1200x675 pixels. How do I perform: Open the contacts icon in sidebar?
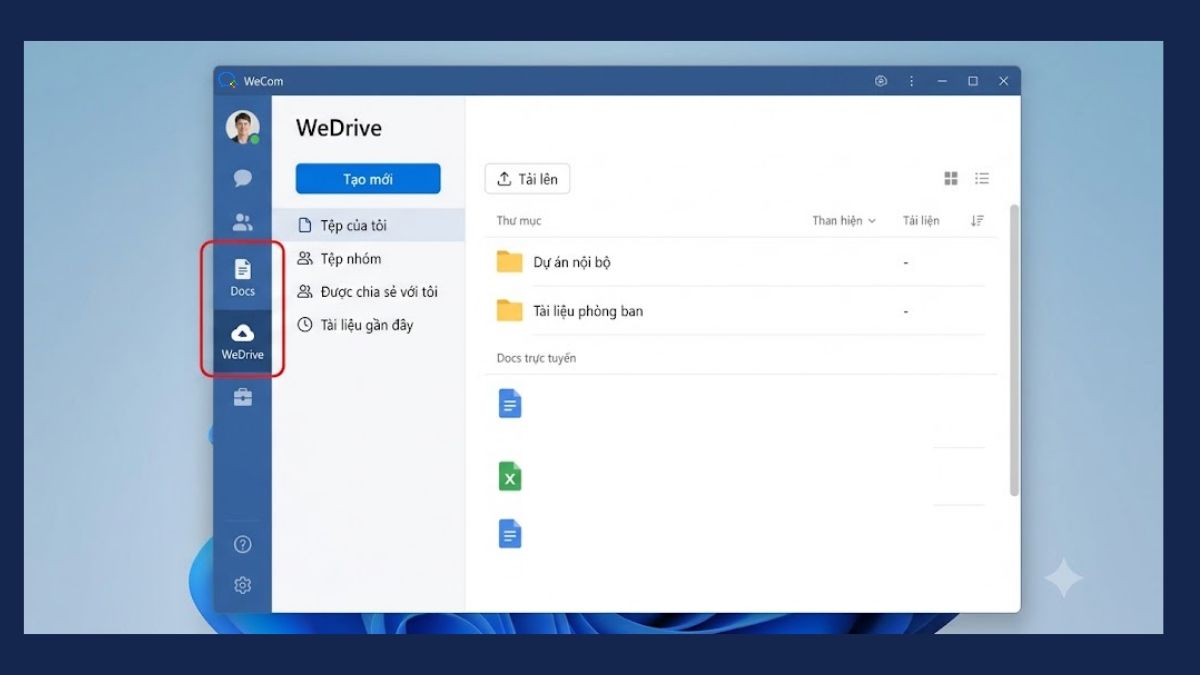(x=242, y=222)
